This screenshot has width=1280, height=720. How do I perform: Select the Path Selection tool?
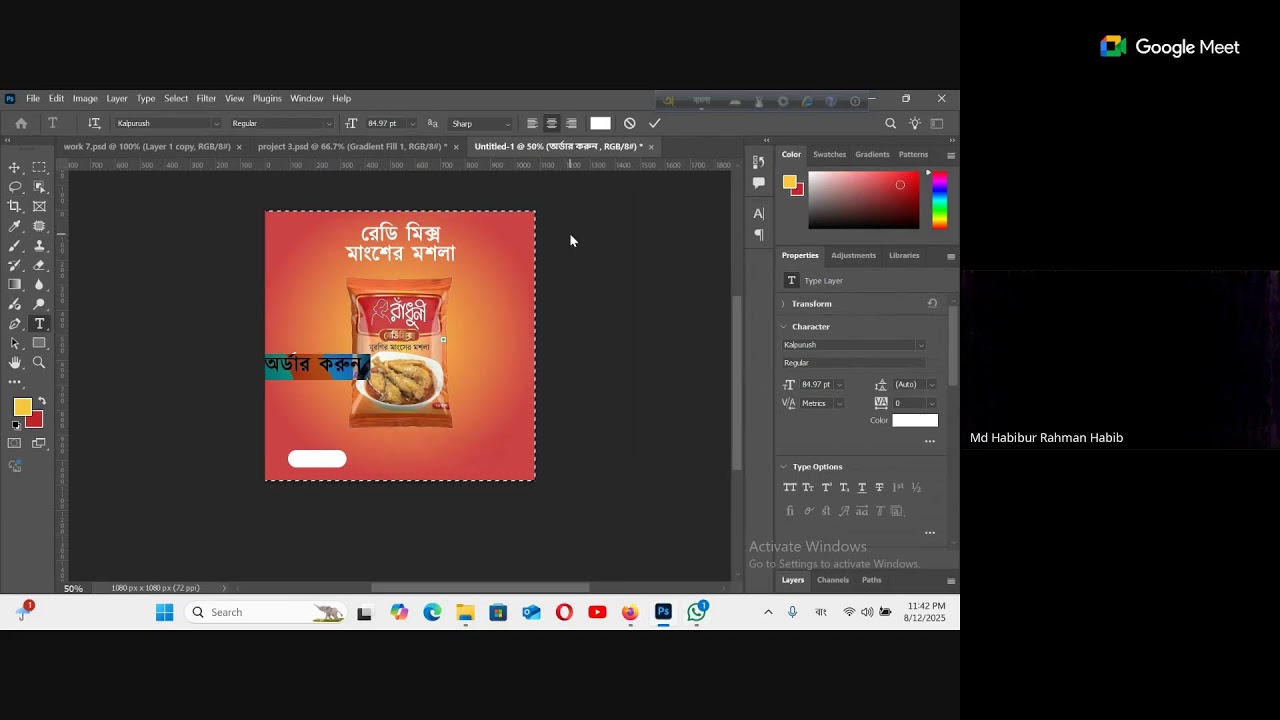coord(15,343)
